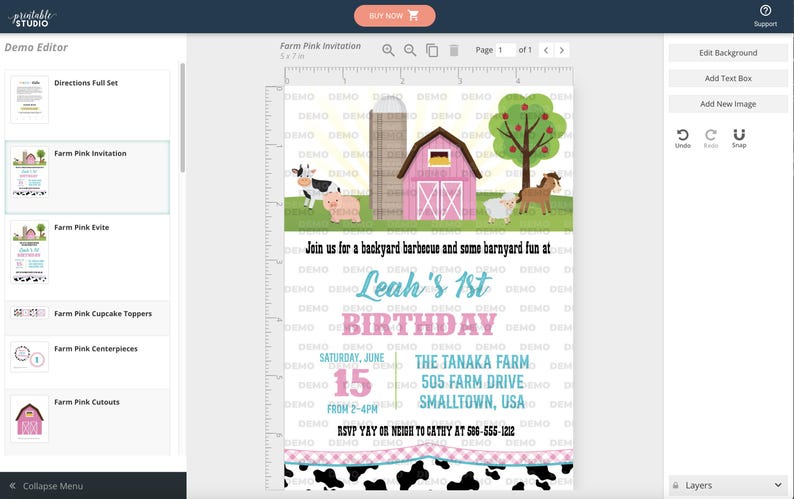The image size is (794, 499).
Task: Click the grain silo illustration
Action: coord(388,157)
